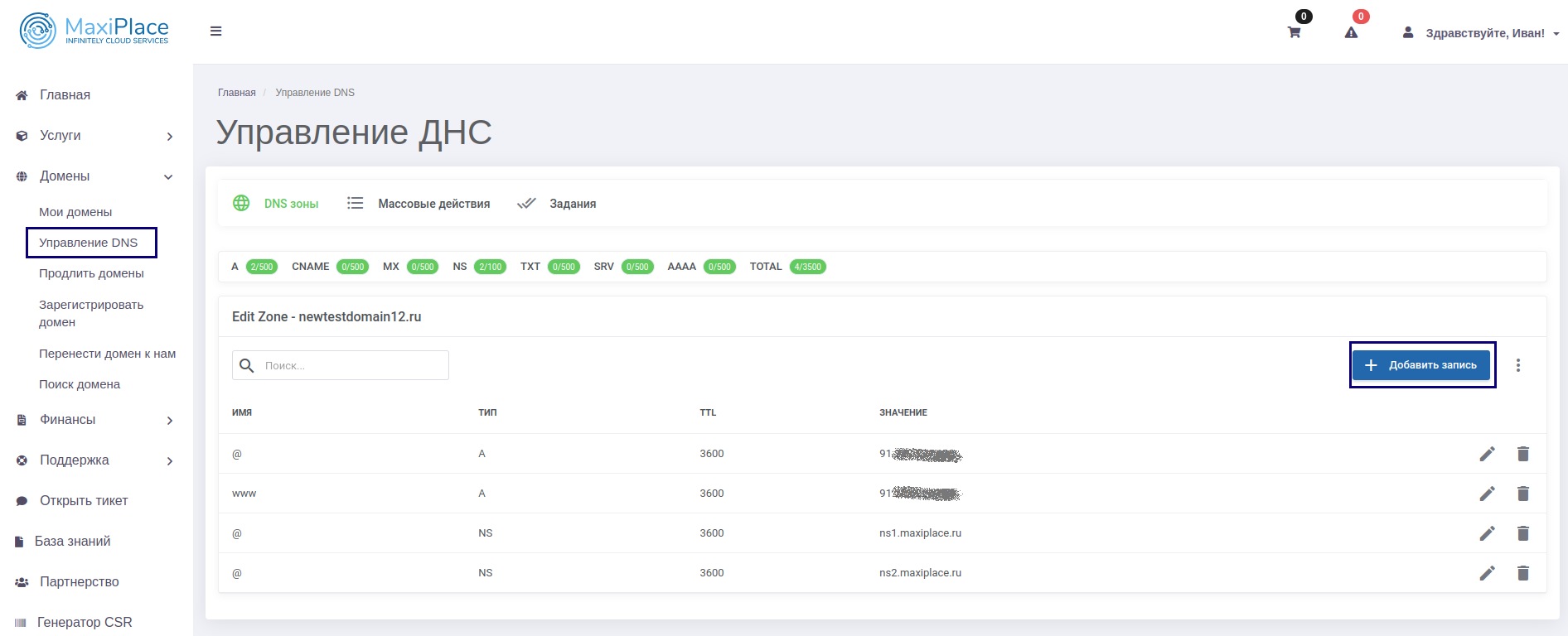Open Главная in the sidebar
The image size is (1568, 636).
pyautogui.click(x=65, y=94)
